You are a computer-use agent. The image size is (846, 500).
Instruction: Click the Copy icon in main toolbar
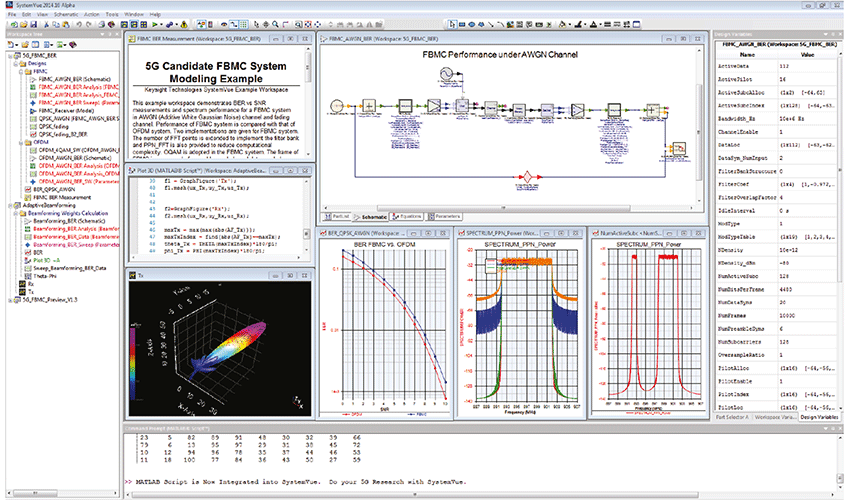[57, 24]
